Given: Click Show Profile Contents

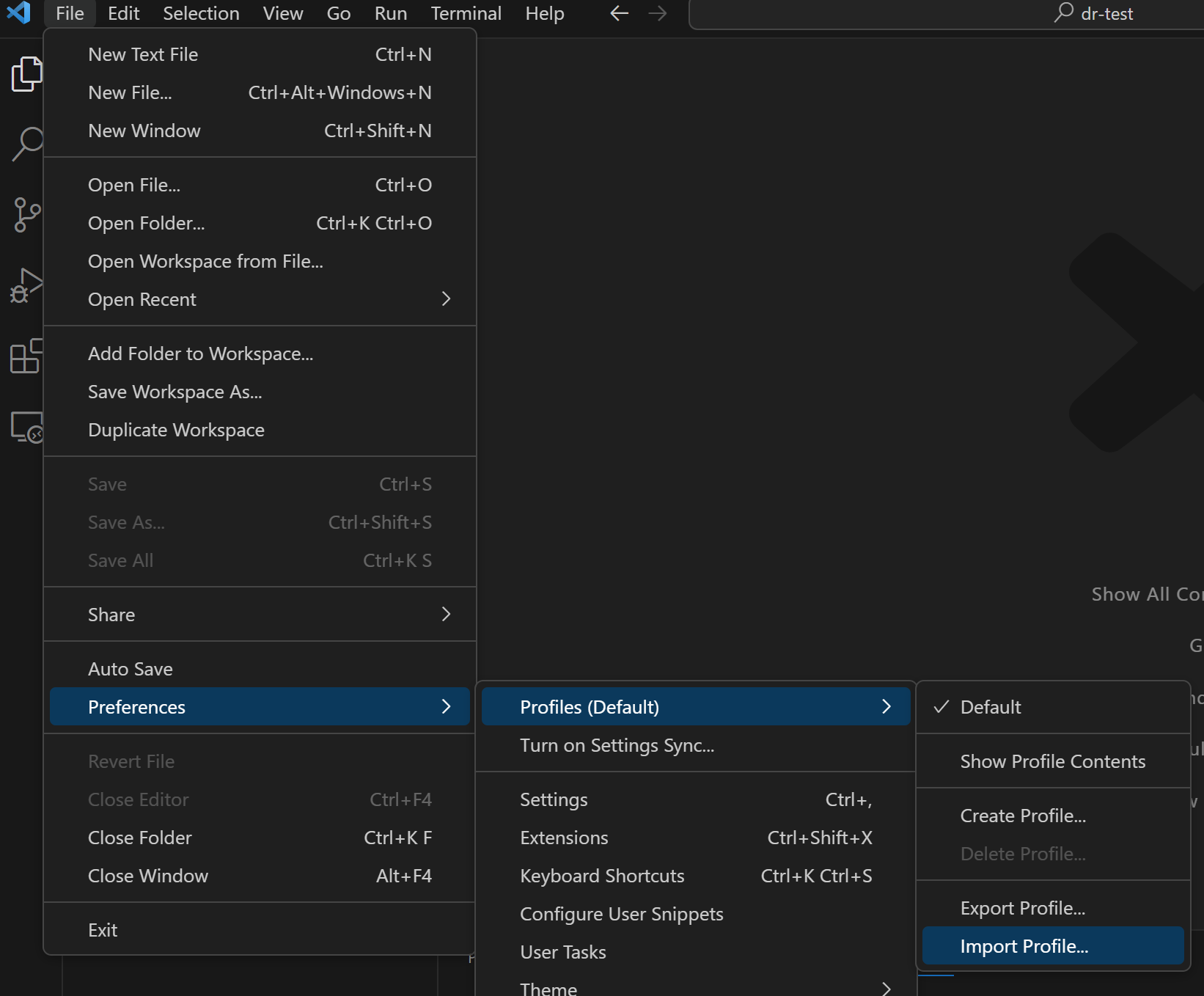Looking at the screenshot, I should pyautogui.click(x=1052, y=761).
